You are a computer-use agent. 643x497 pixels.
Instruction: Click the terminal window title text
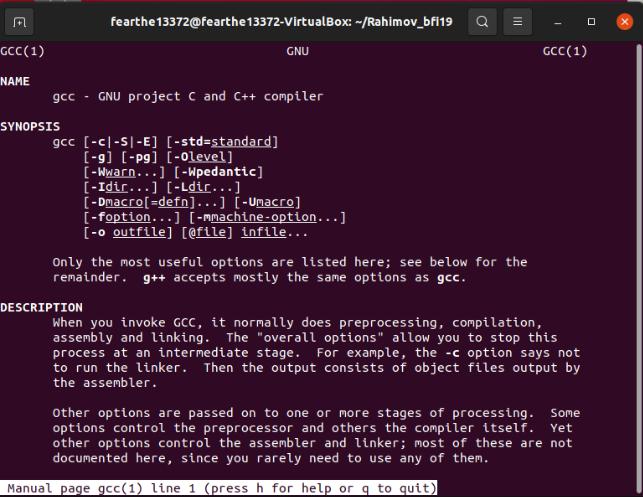[x=281, y=22]
